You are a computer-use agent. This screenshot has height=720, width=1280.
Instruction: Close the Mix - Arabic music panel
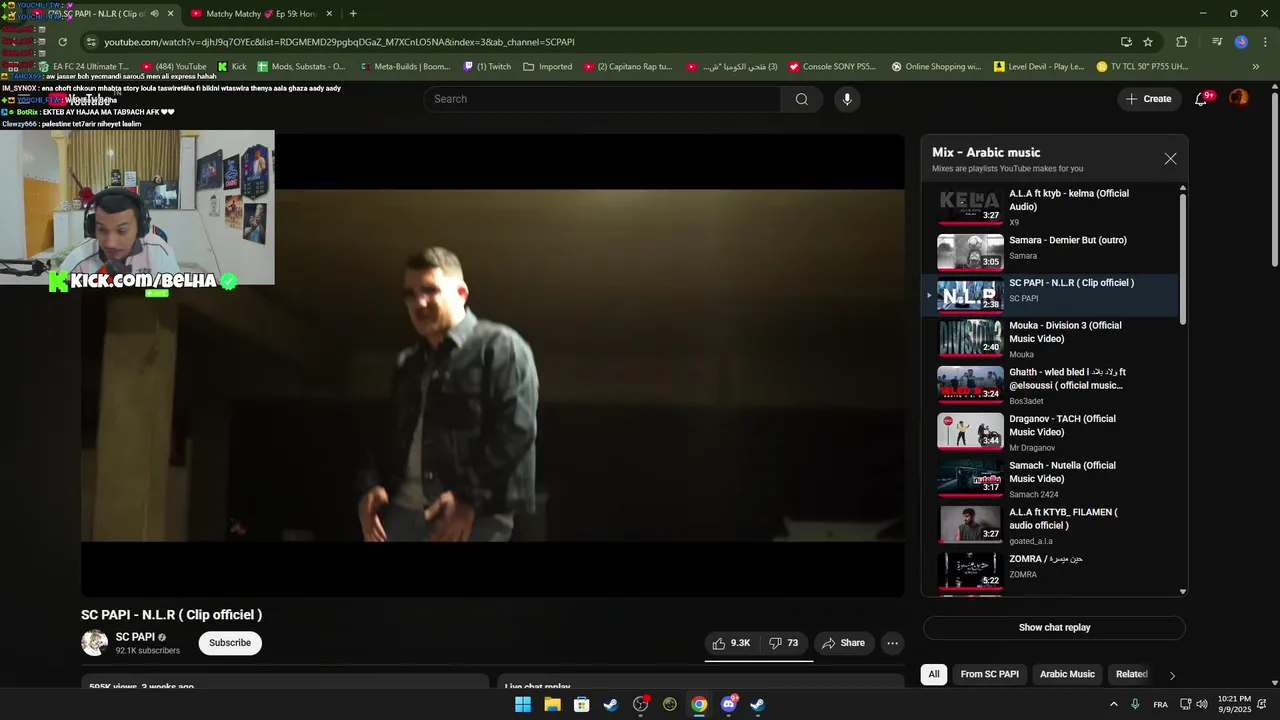(1170, 159)
